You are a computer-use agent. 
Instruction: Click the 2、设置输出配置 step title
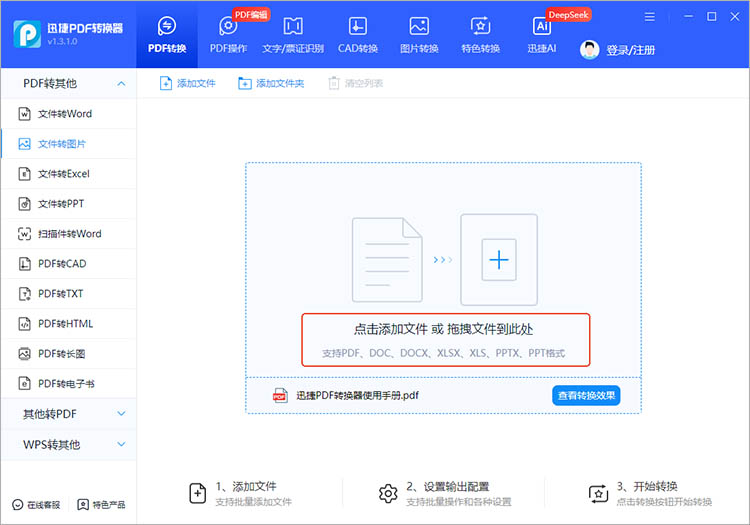click(448, 487)
